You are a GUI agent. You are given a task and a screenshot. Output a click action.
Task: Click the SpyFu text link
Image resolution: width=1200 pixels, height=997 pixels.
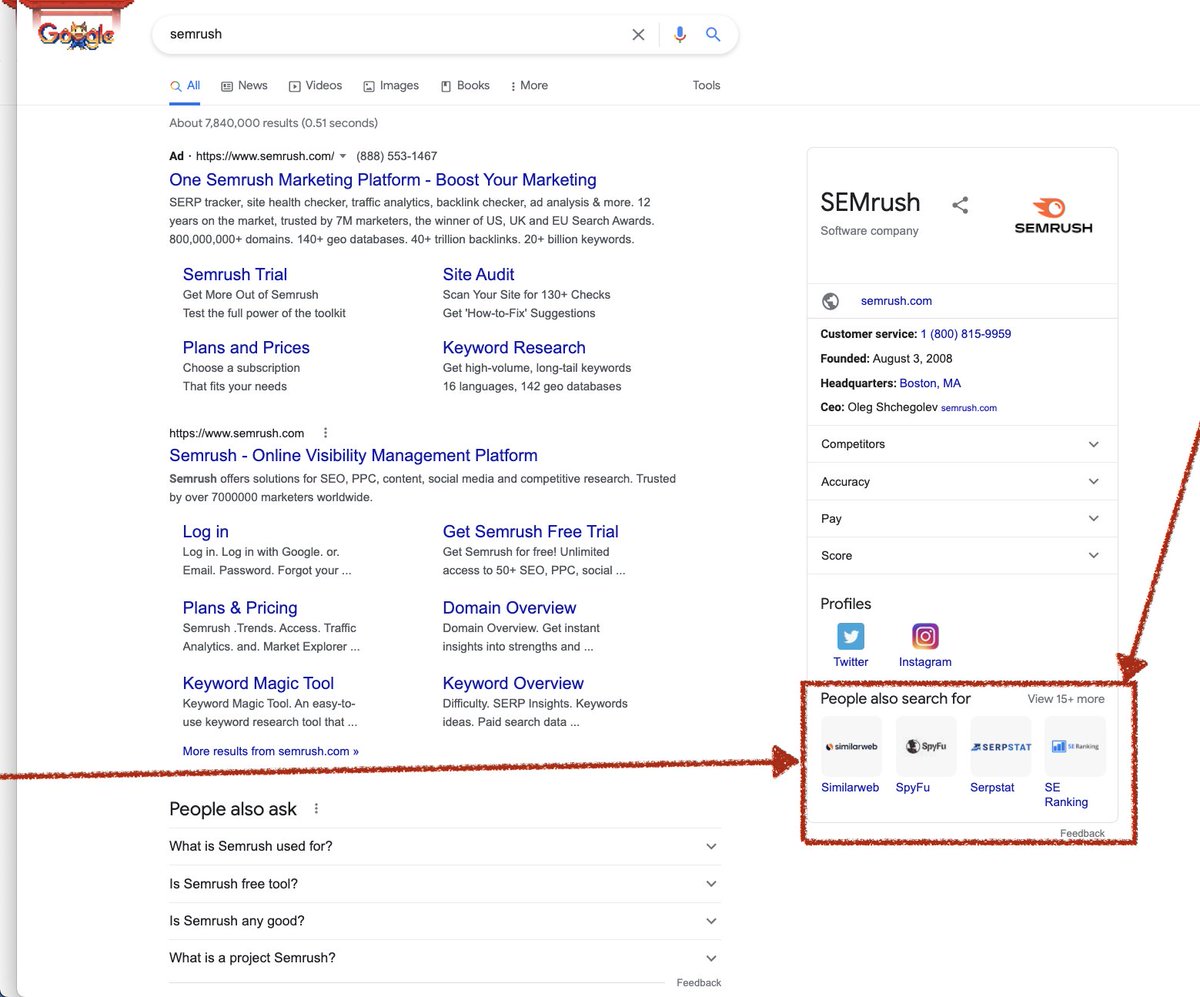[913, 788]
